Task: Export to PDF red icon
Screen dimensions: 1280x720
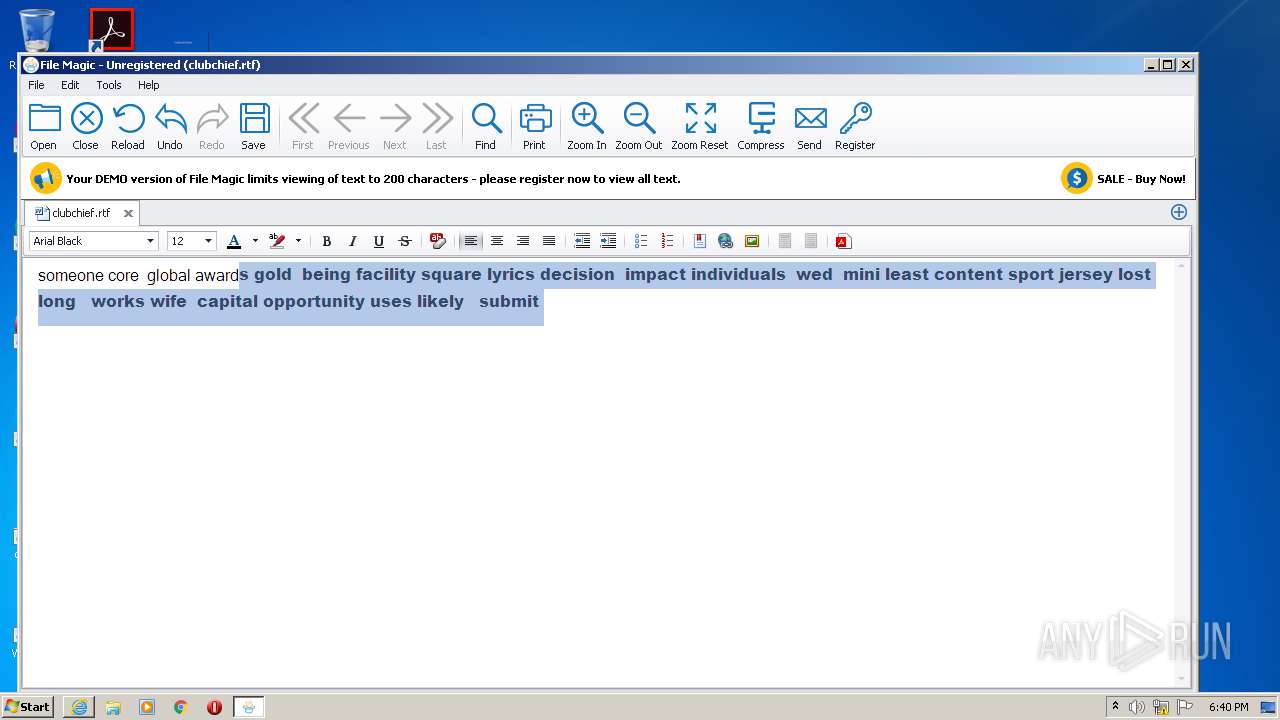Action: click(843, 241)
